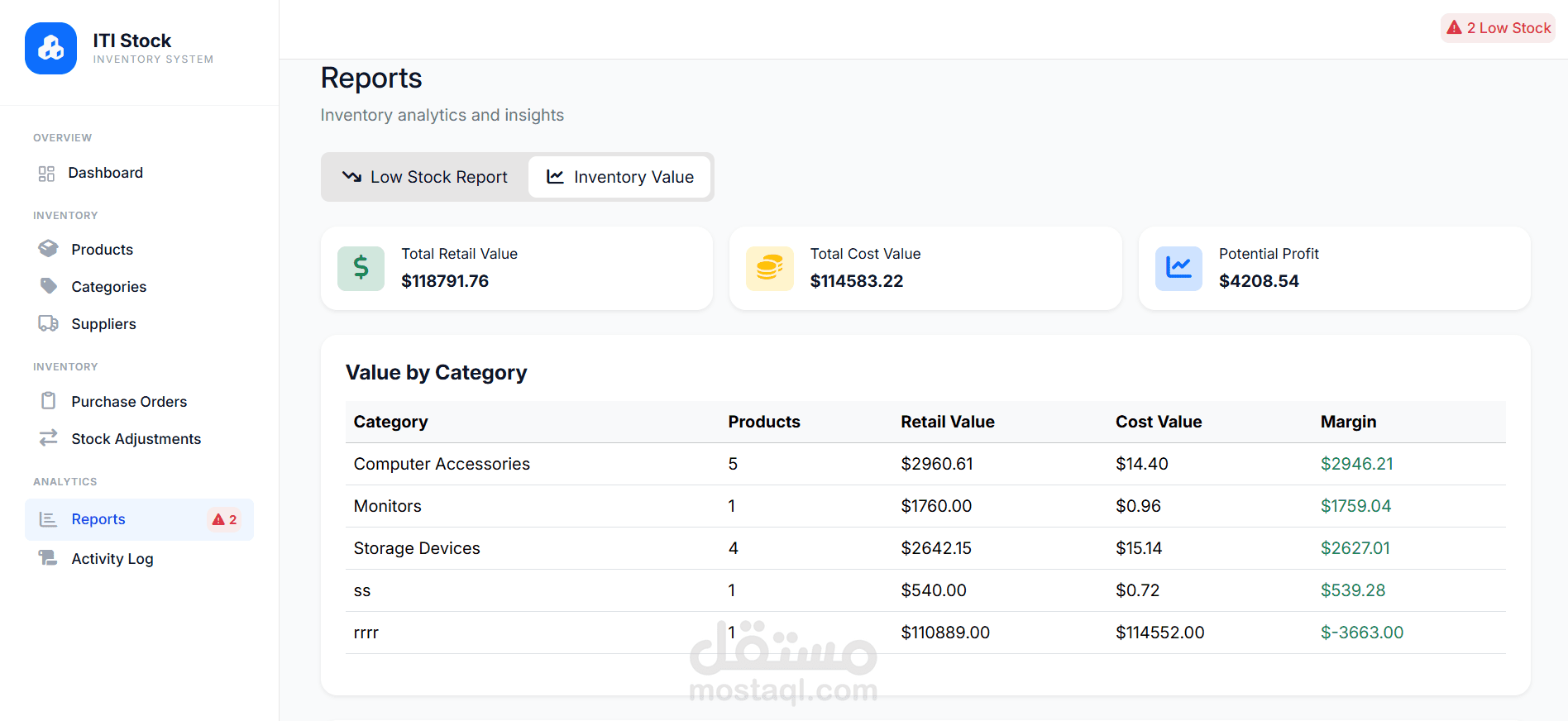Open the Reports sidebar link
1568x721 pixels.
tap(98, 519)
